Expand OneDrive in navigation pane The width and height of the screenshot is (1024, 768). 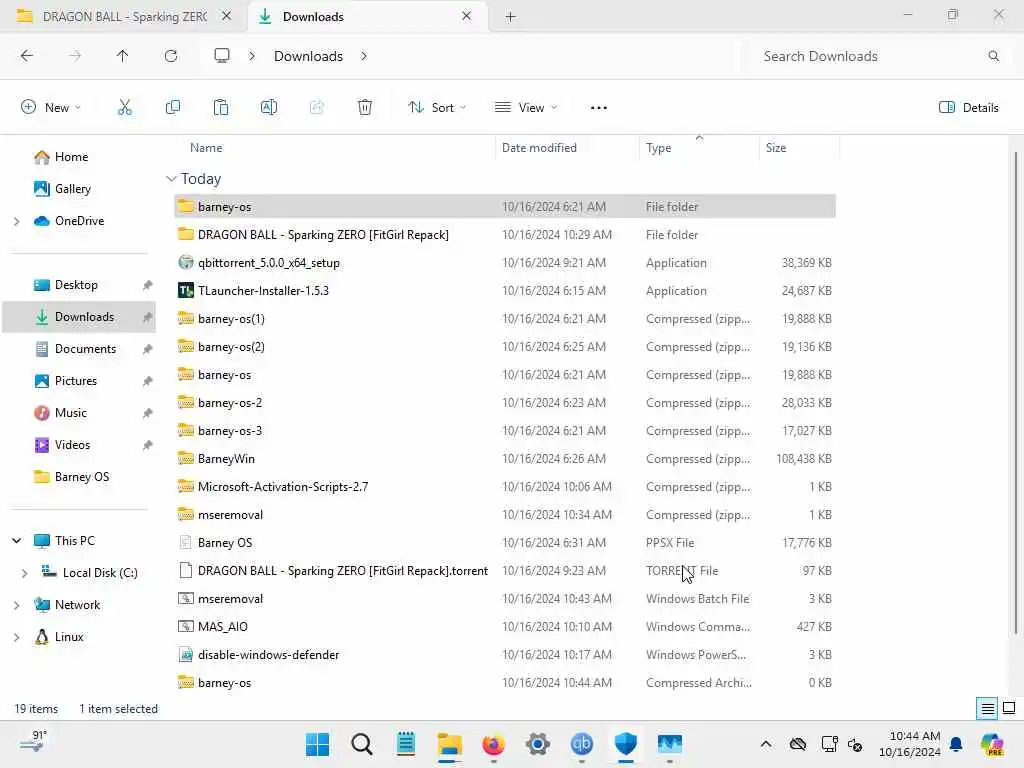click(16, 221)
